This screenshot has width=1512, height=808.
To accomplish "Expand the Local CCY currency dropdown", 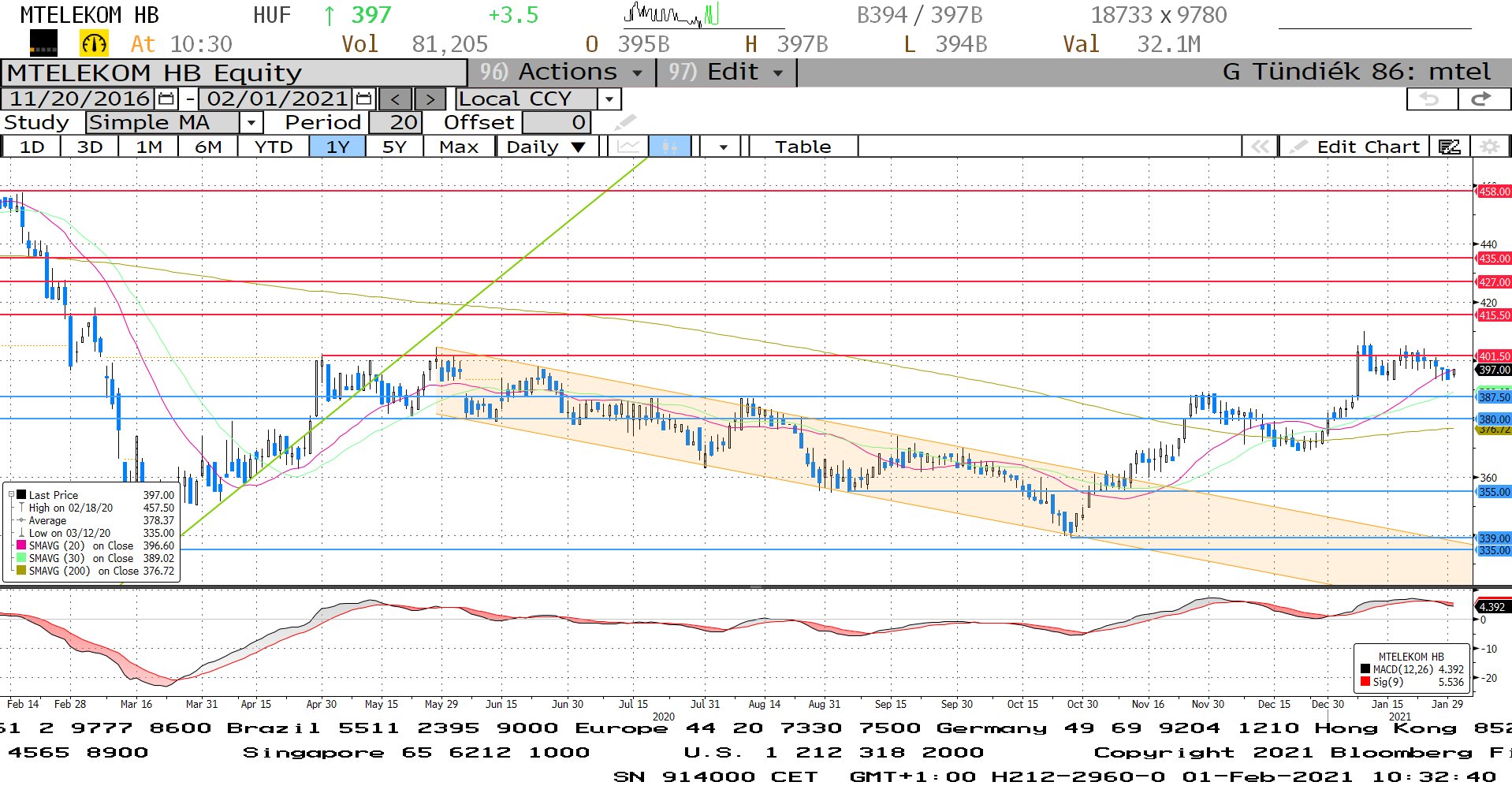I will tap(609, 99).
